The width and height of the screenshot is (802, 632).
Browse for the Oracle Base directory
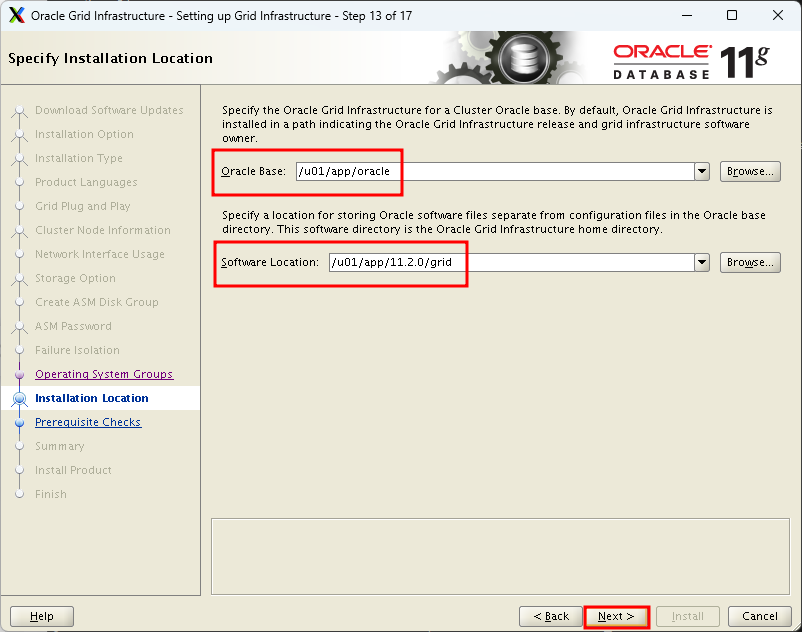(750, 171)
